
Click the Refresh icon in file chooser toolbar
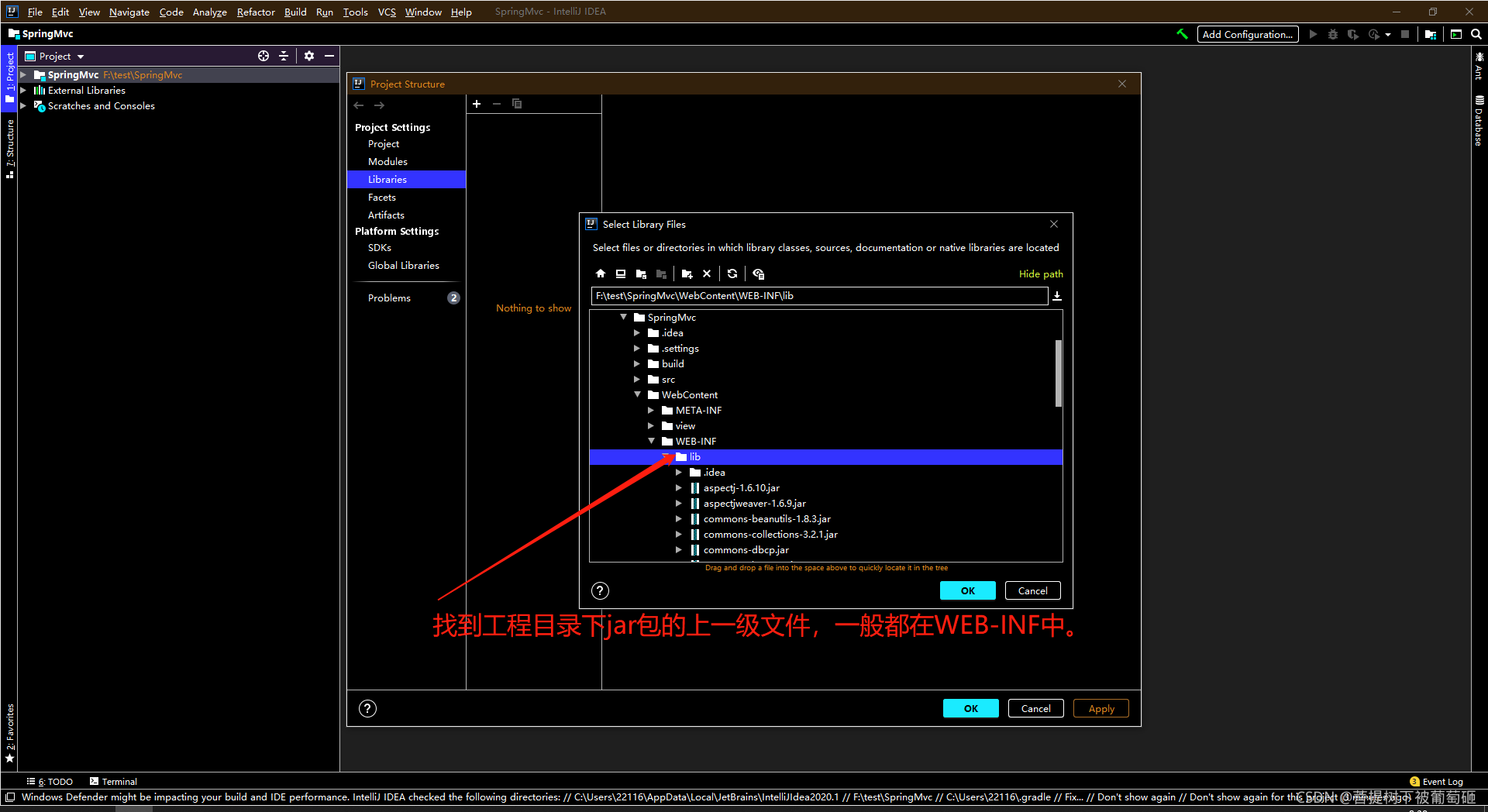click(x=732, y=274)
